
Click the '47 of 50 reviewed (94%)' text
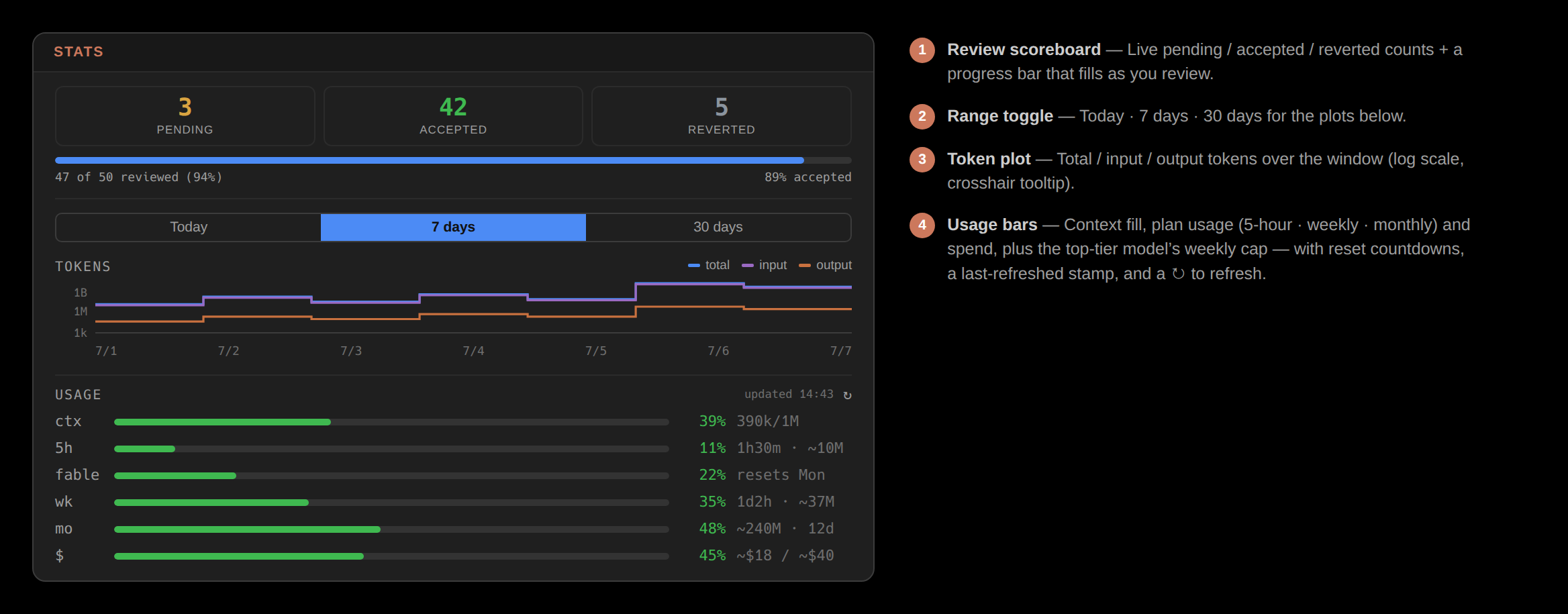(x=138, y=177)
